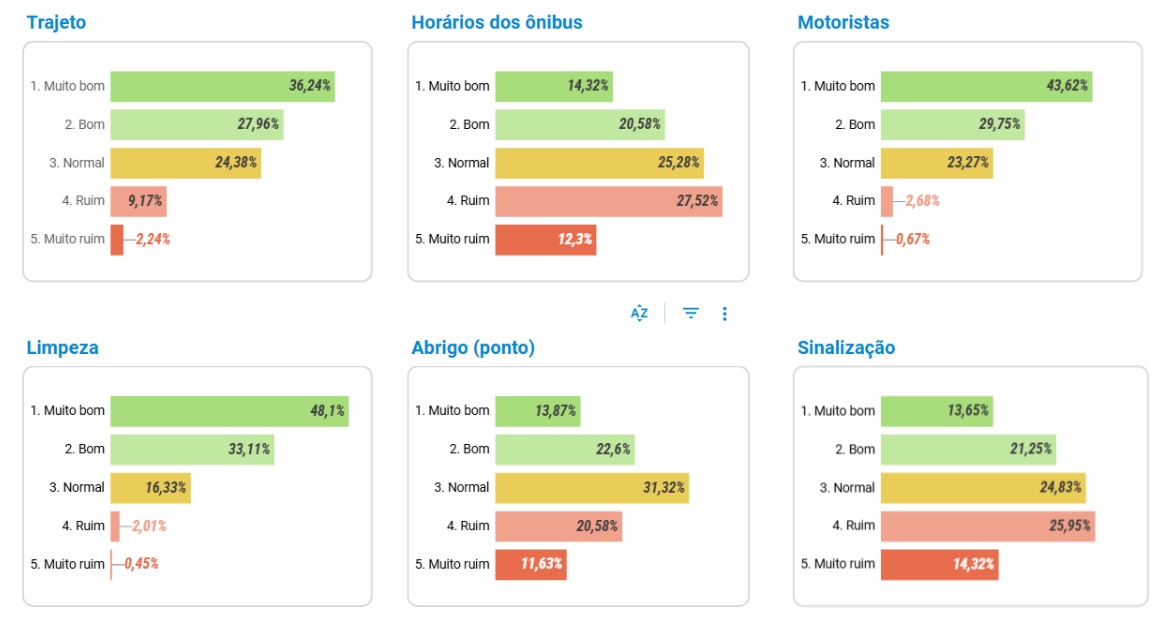Click the 48,1% Muito bom bar in Limpeza
This screenshot has width=1164, height=619.
[x=229, y=411]
